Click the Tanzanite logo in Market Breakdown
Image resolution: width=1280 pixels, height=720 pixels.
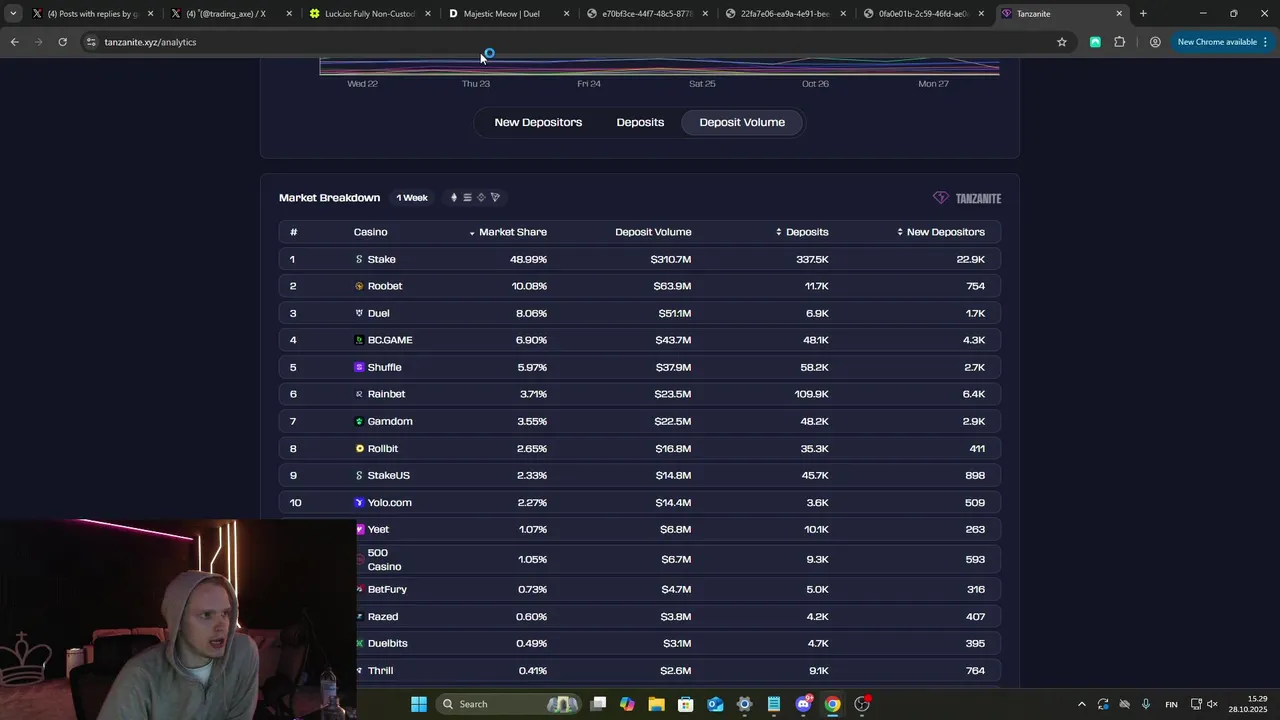(x=967, y=198)
